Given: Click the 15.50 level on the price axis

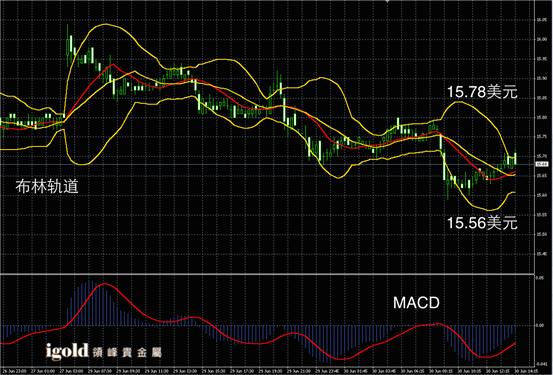Looking at the screenshot, I should (x=541, y=234).
